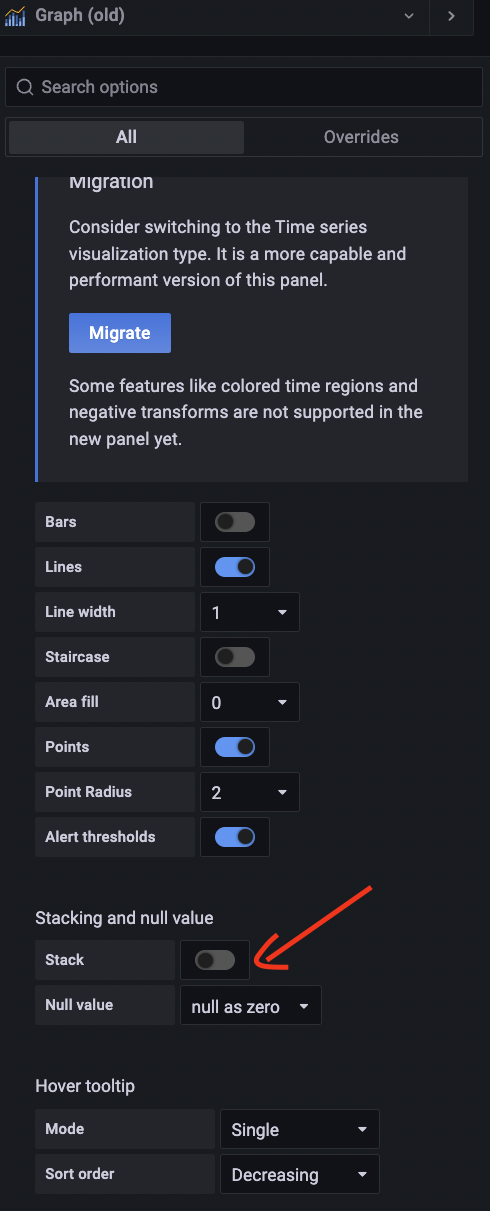Click the search magnifier icon

(26, 87)
